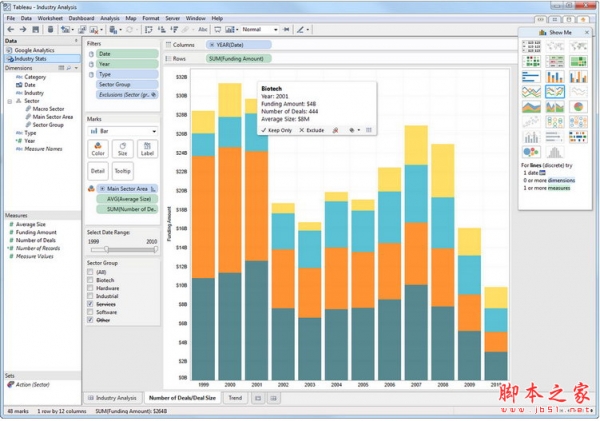Check the Biotech checkbox
Image resolution: width=600 pixels, height=421 pixels.
tap(90, 280)
